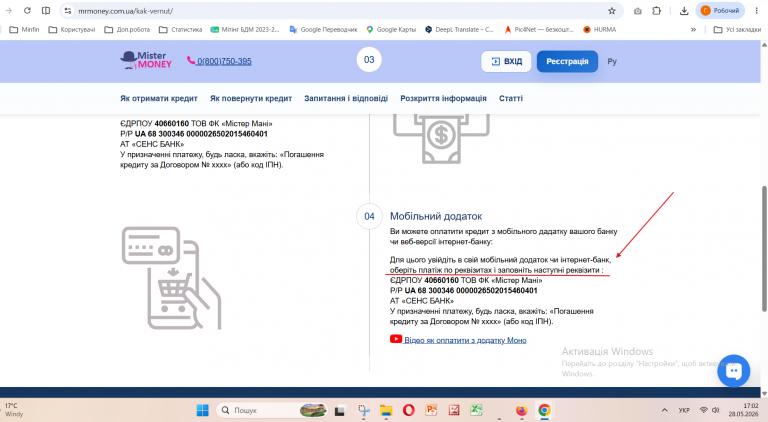This screenshot has height=422, width=768.
Task: Open the Minfin bookmark folder
Action: click(x=24, y=29)
